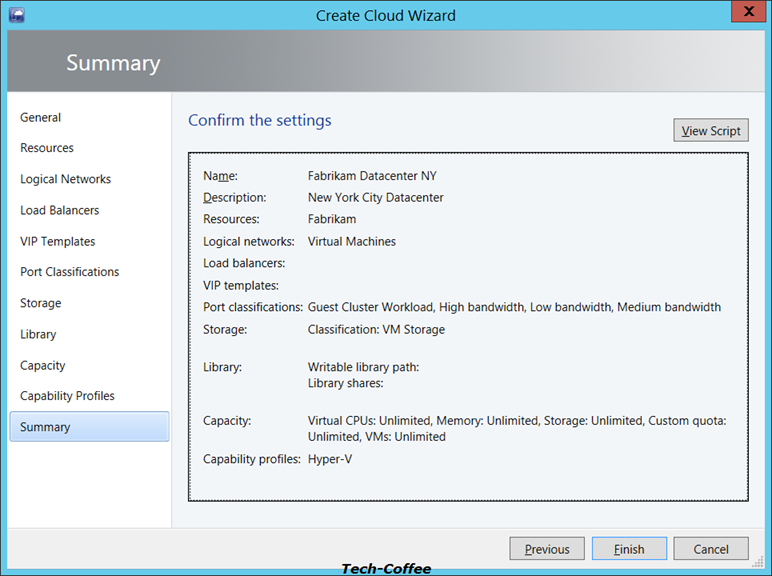Click the resize grip at window corner

tap(758, 562)
